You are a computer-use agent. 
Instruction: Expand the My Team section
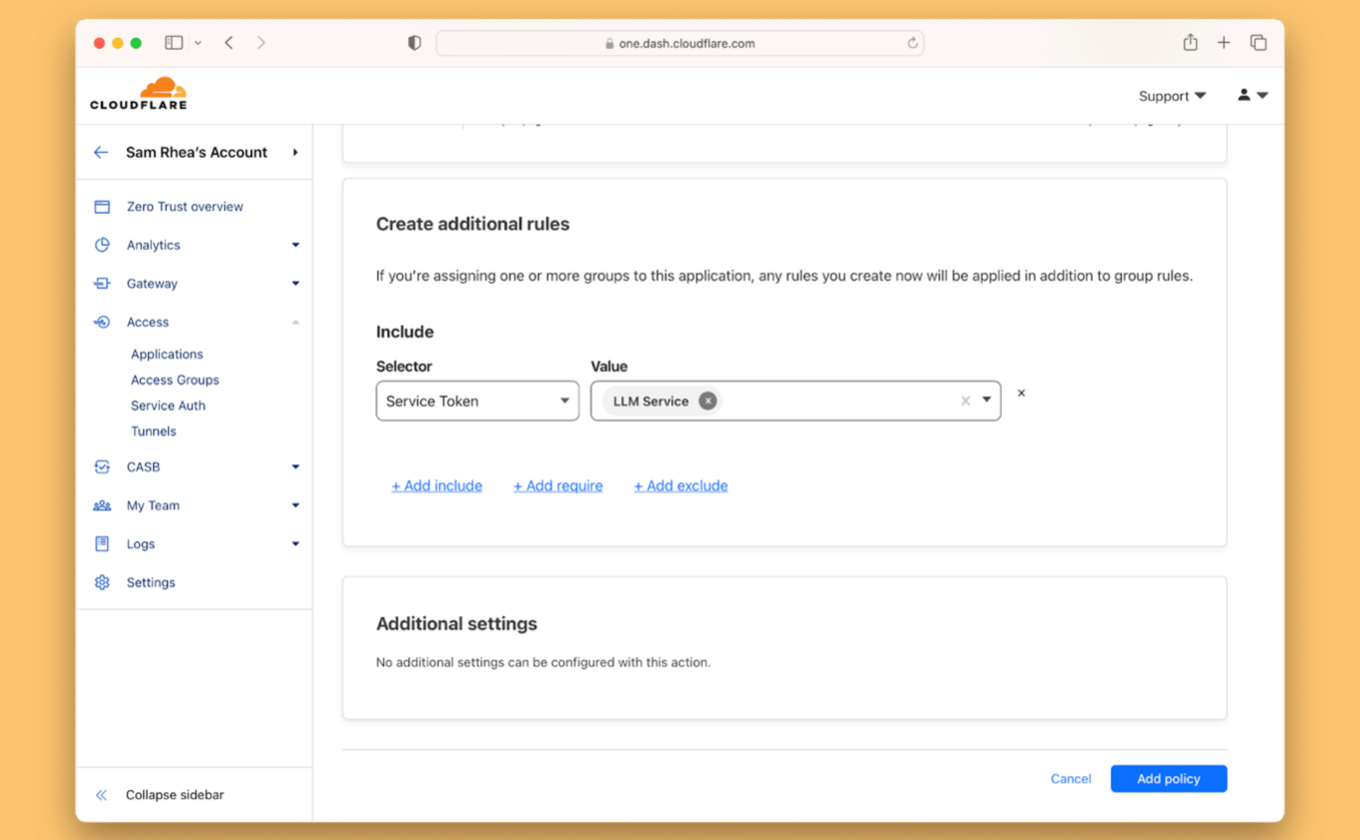pos(295,506)
